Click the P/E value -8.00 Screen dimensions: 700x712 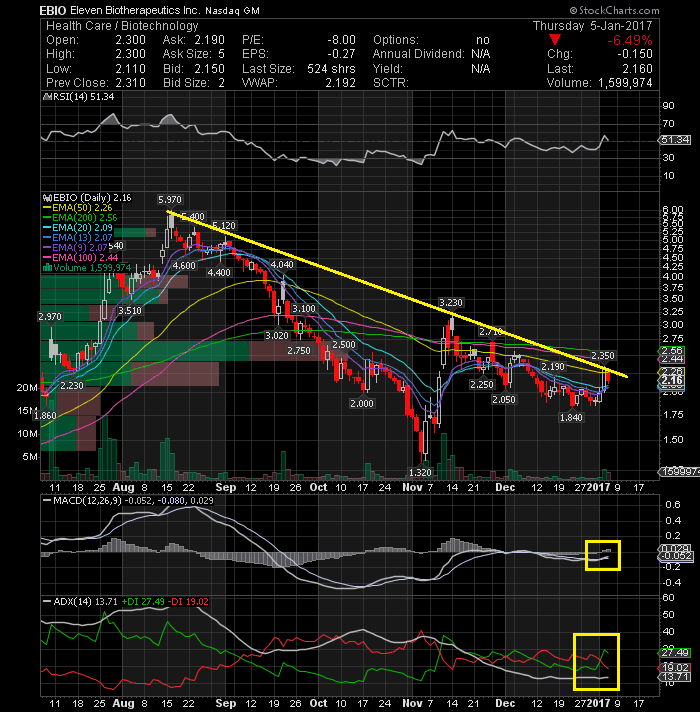pyautogui.click(x=341, y=40)
